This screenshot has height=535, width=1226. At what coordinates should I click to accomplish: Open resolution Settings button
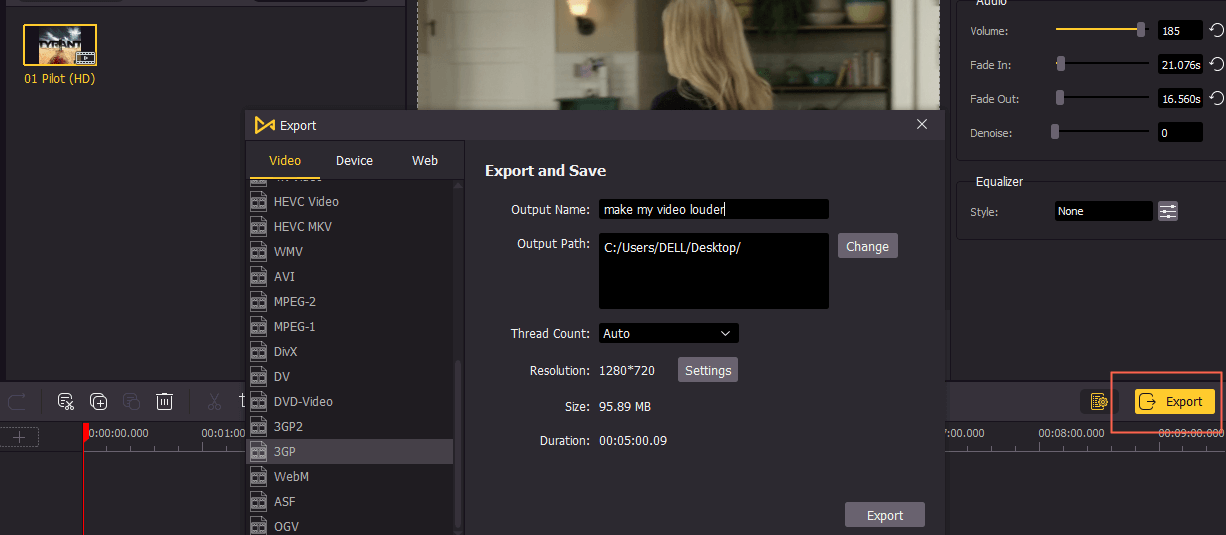tap(708, 370)
